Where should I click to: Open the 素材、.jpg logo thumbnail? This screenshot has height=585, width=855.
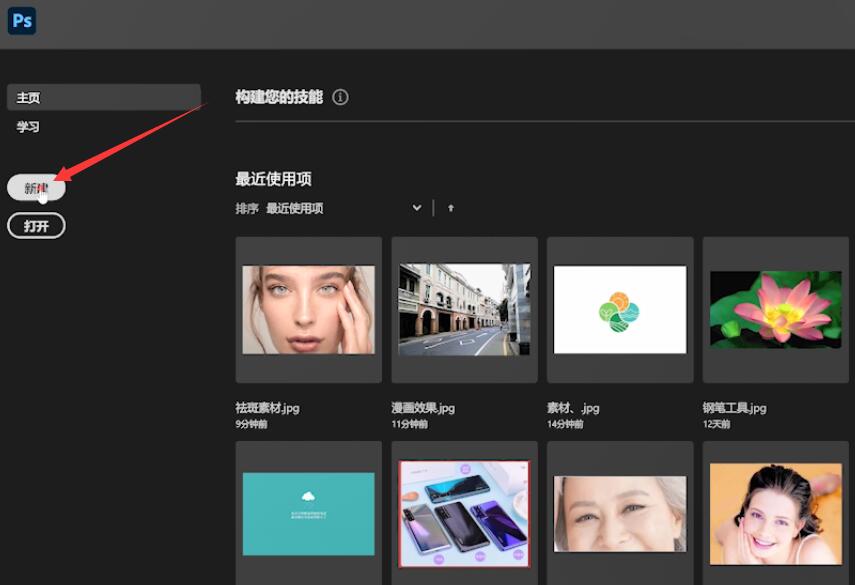(x=620, y=310)
